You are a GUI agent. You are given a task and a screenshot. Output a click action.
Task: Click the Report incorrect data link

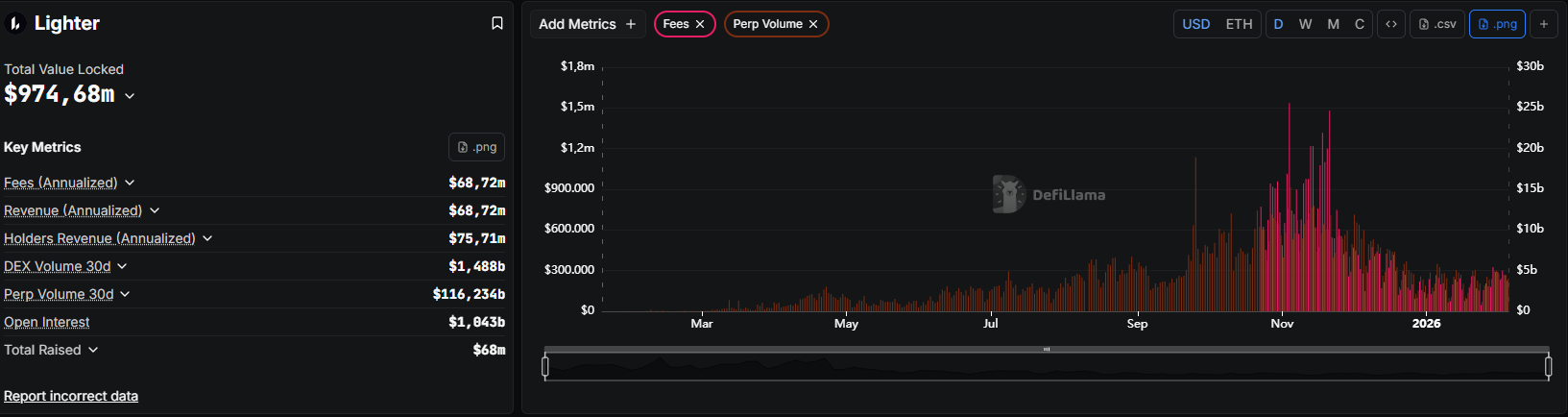[71, 396]
